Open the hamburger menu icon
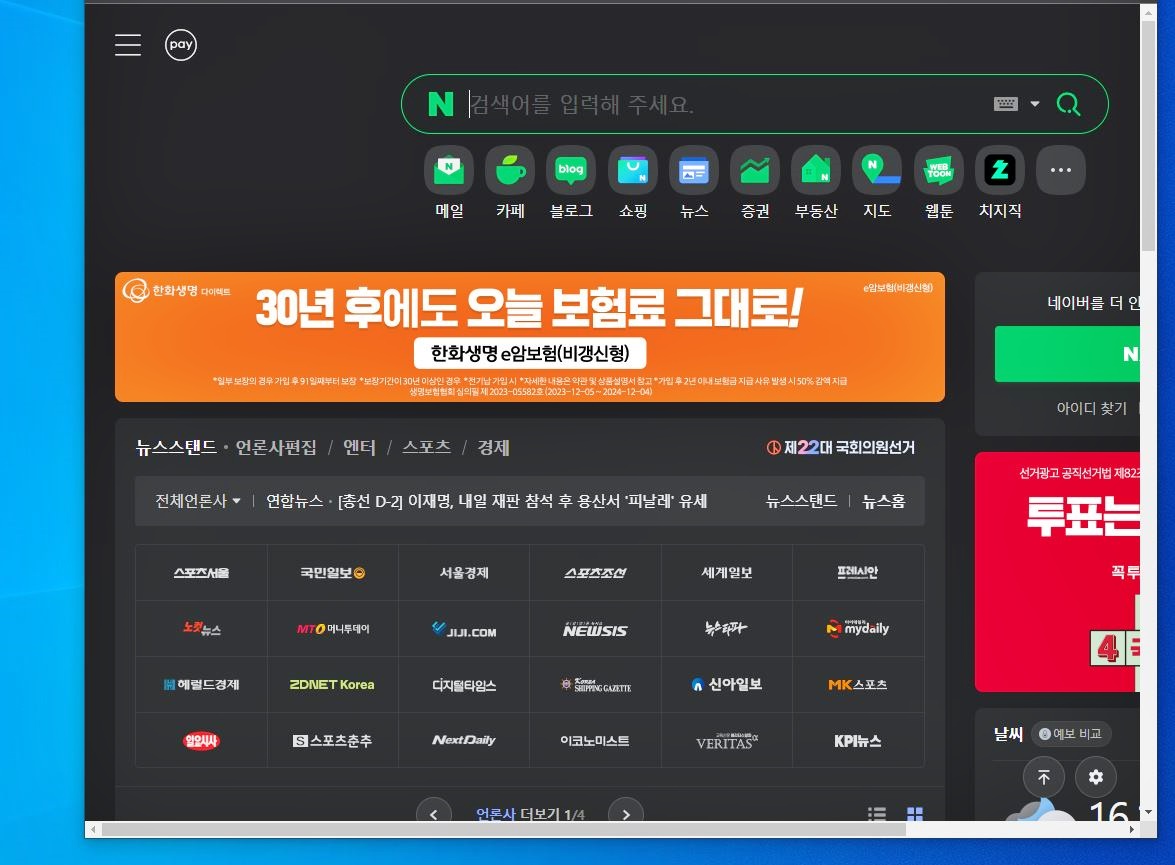 [x=127, y=45]
